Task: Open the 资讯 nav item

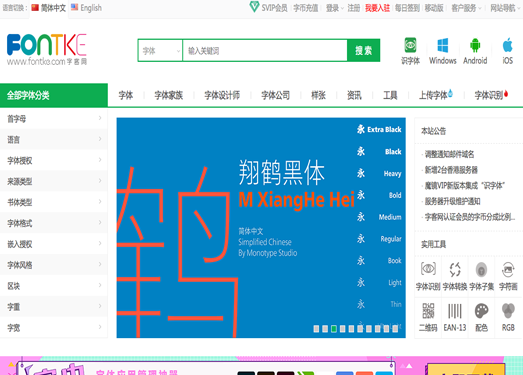Action: tap(354, 95)
